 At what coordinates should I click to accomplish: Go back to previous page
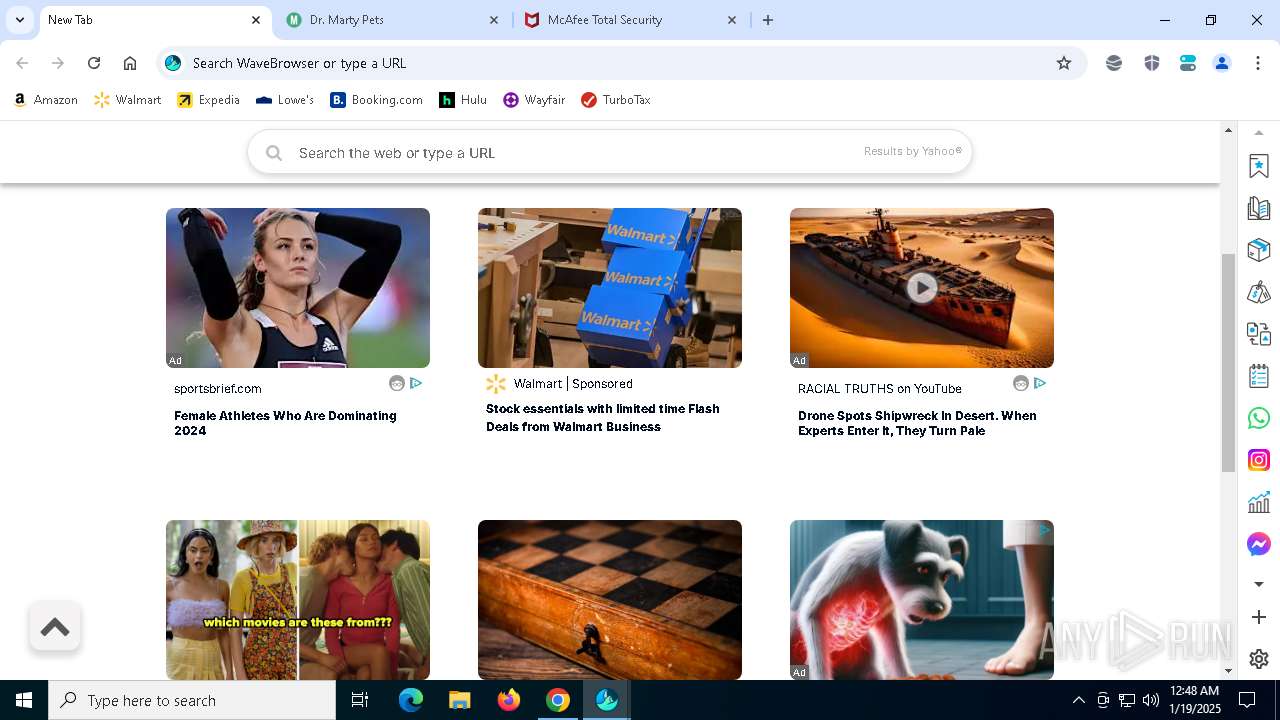(x=22, y=63)
